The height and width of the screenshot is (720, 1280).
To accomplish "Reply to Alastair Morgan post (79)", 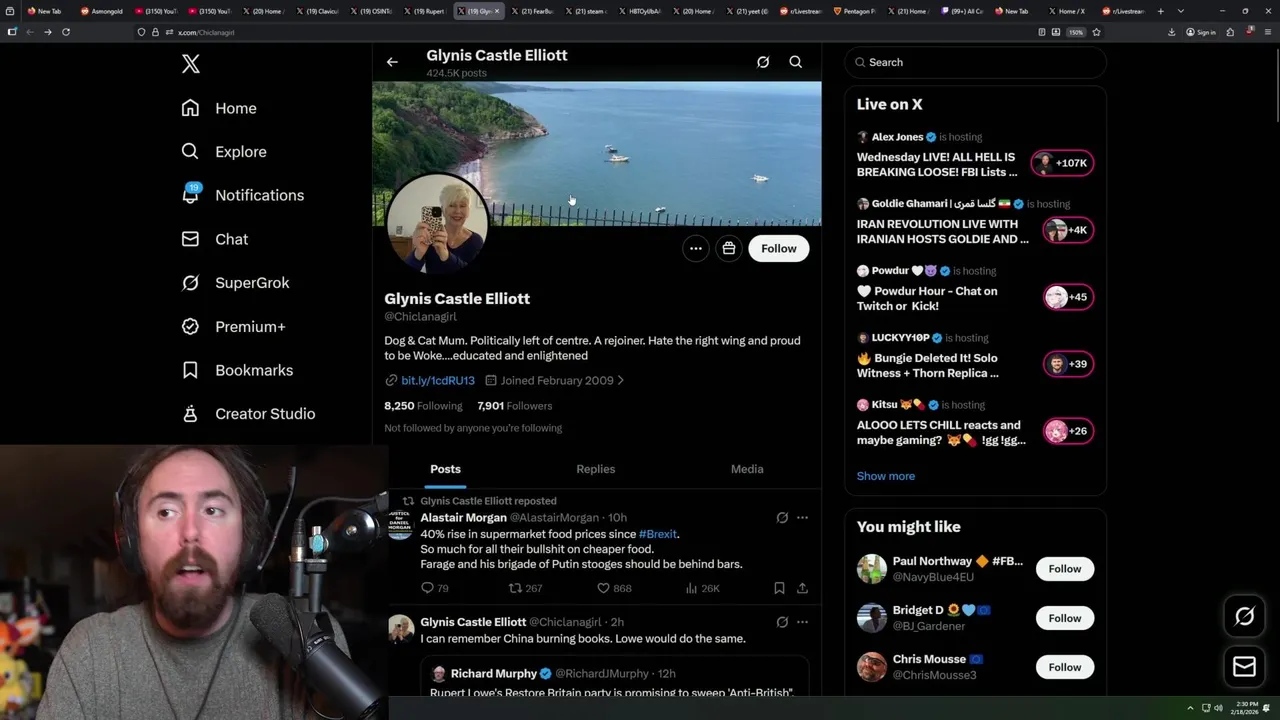I will (x=435, y=589).
